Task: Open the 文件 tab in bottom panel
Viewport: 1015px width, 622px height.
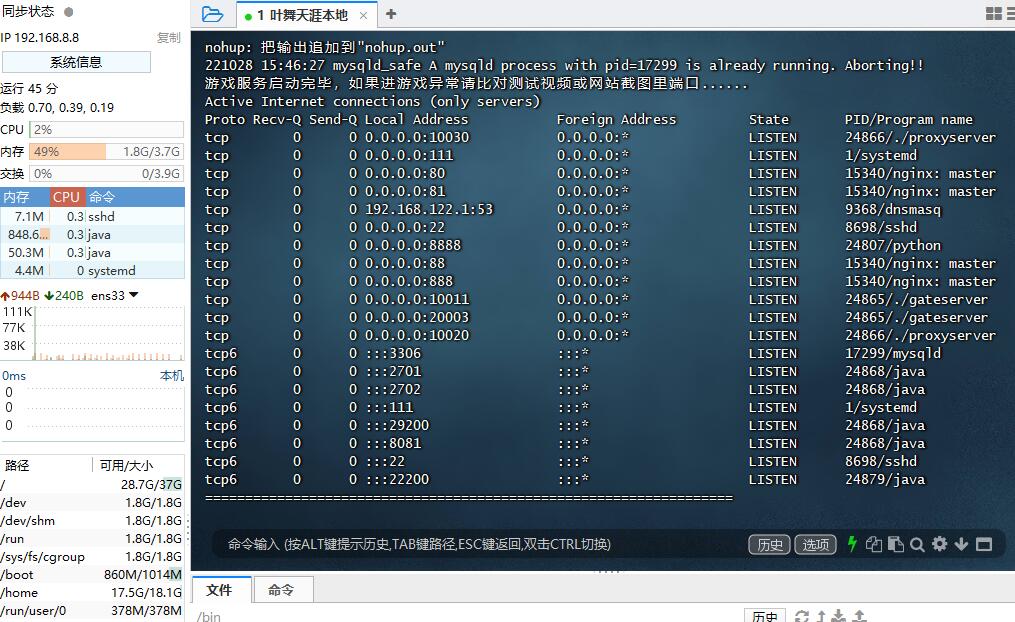Action: (219, 590)
